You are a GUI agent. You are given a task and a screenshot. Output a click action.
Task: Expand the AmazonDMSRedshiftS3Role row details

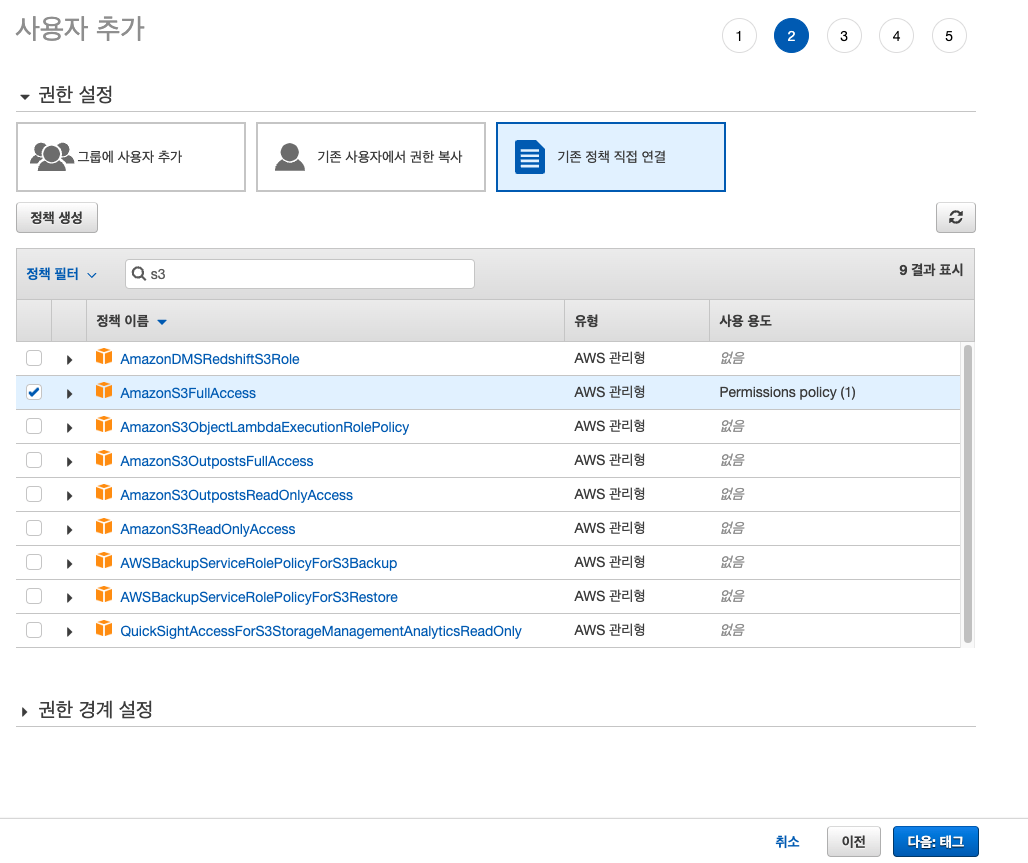pyautogui.click(x=69, y=359)
